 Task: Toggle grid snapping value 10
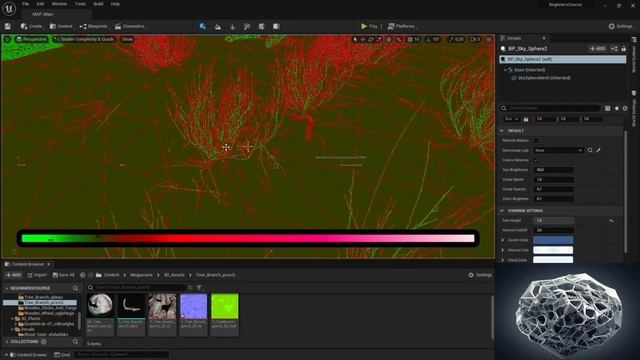(414, 39)
